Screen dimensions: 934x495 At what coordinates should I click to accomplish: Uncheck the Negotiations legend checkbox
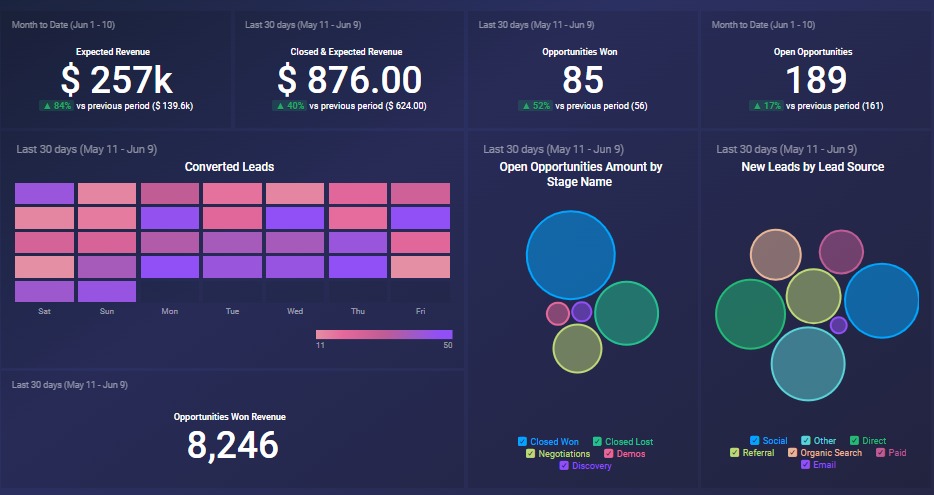click(531, 454)
